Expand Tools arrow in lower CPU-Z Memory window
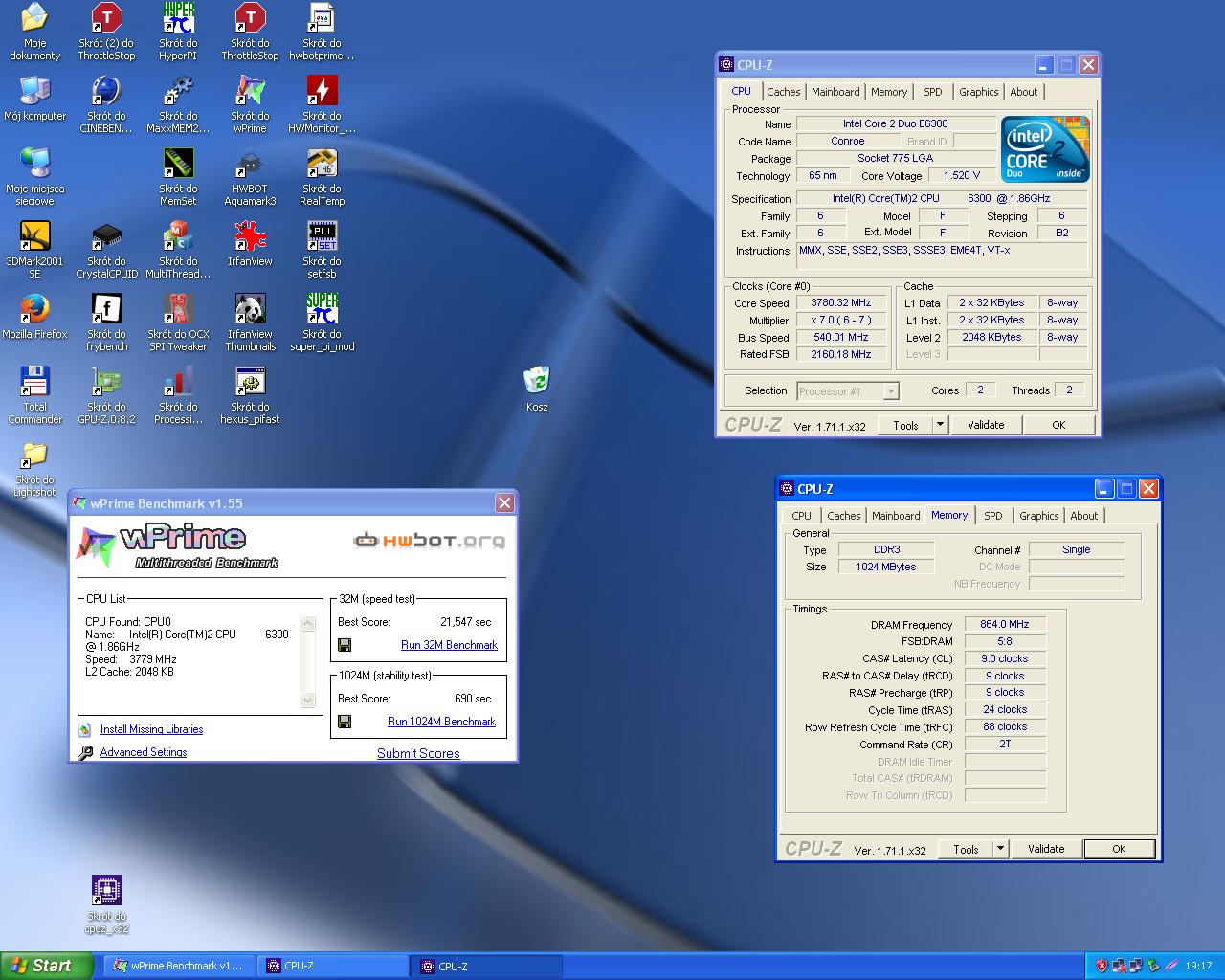 point(1000,849)
